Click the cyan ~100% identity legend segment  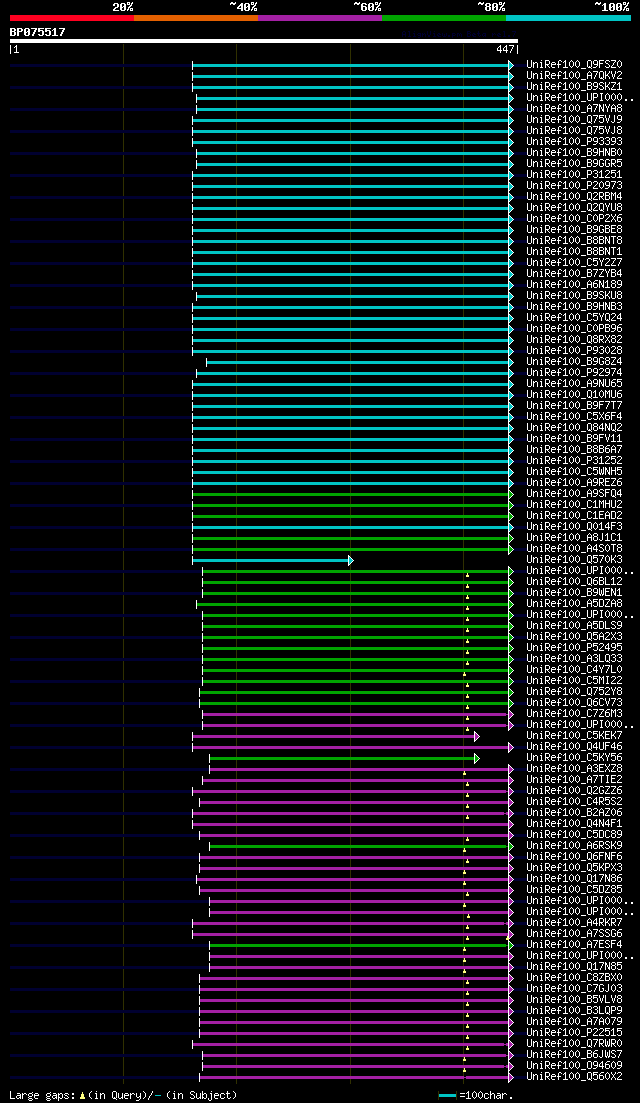tap(568, 17)
